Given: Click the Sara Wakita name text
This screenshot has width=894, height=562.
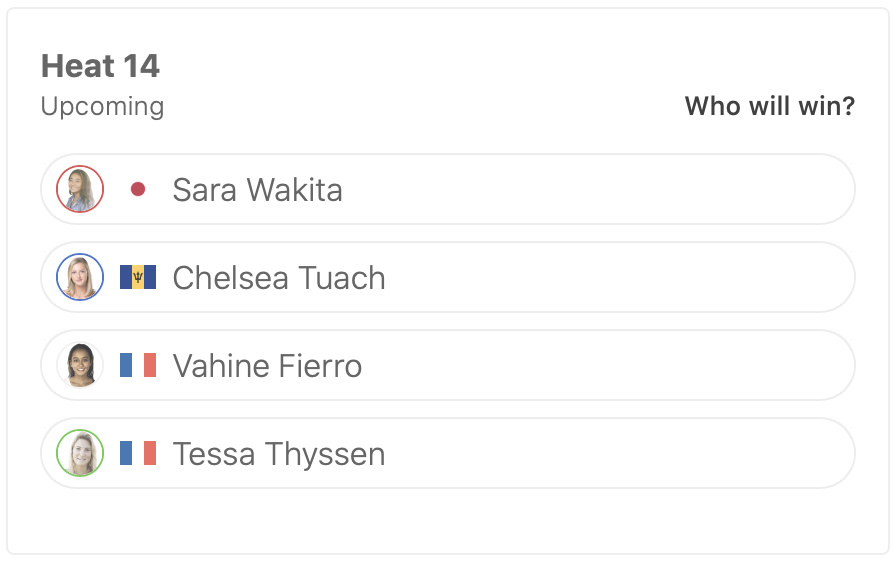Looking at the screenshot, I should pyautogui.click(x=257, y=189).
